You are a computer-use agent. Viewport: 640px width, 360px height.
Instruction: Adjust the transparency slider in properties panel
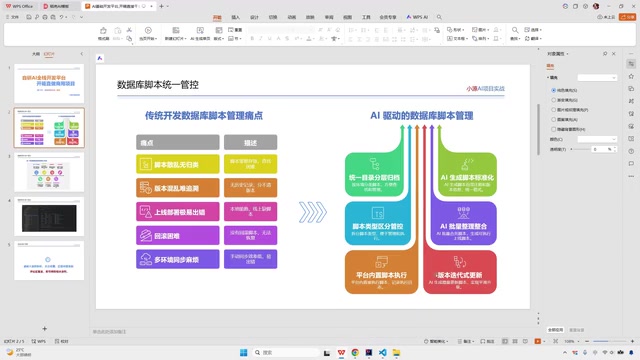point(580,149)
